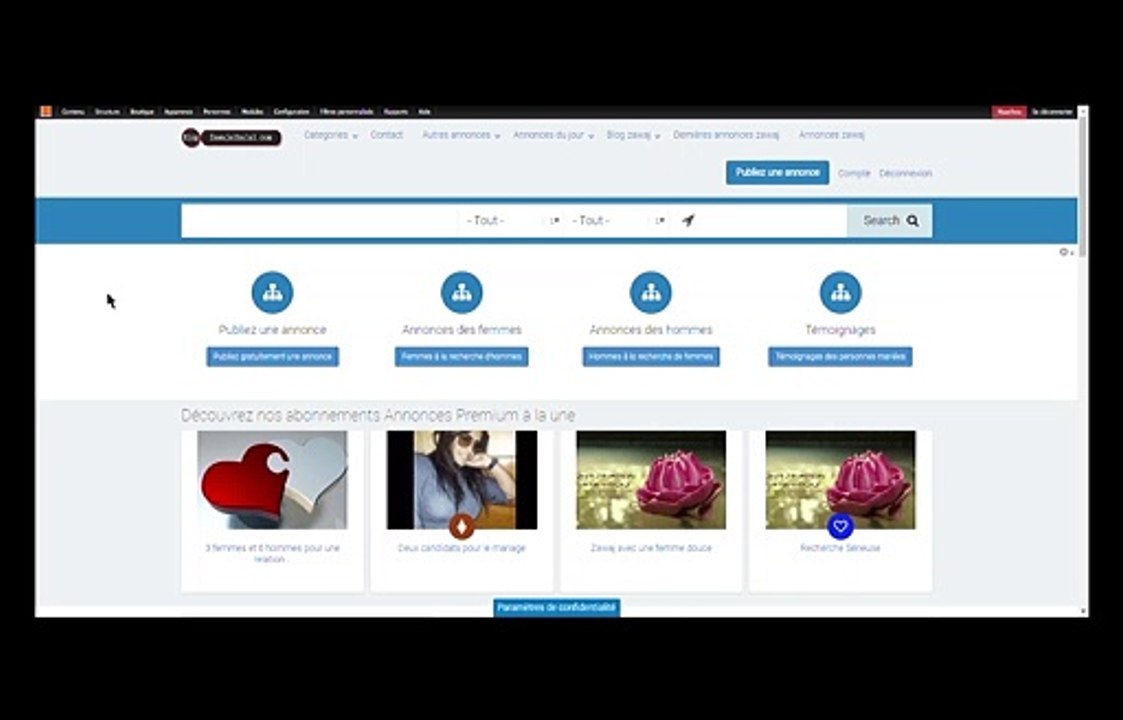1123x720 pixels.
Task: Focus the keyword search text field
Action: [319, 221]
